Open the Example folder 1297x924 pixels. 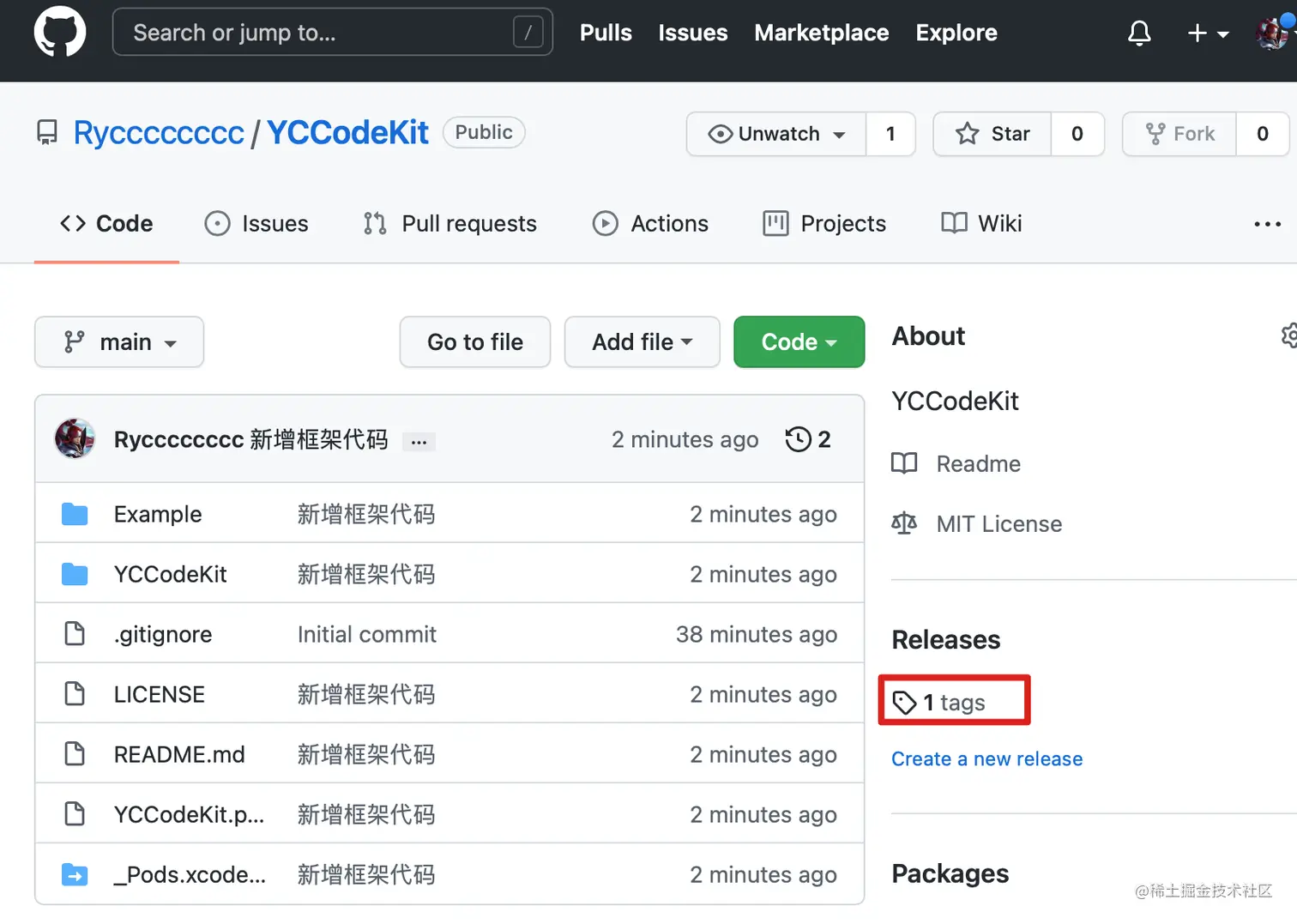pos(158,514)
